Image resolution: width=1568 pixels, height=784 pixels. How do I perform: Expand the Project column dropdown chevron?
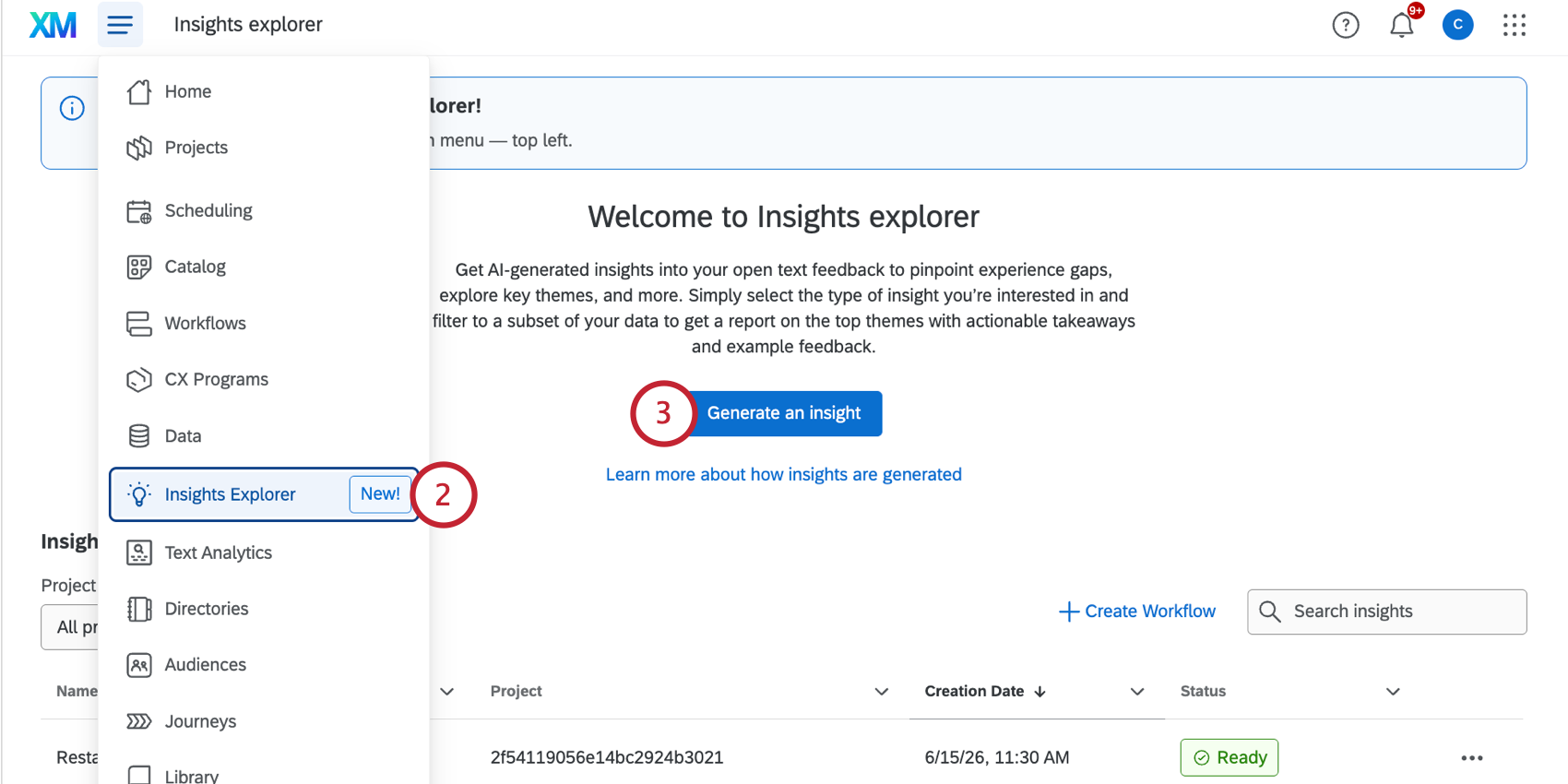coord(882,692)
